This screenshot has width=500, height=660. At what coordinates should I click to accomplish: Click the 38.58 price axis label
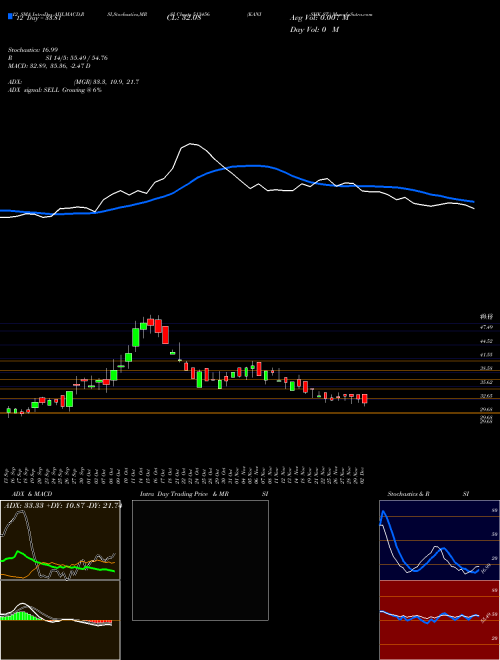pyautogui.click(x=487, y=368)
